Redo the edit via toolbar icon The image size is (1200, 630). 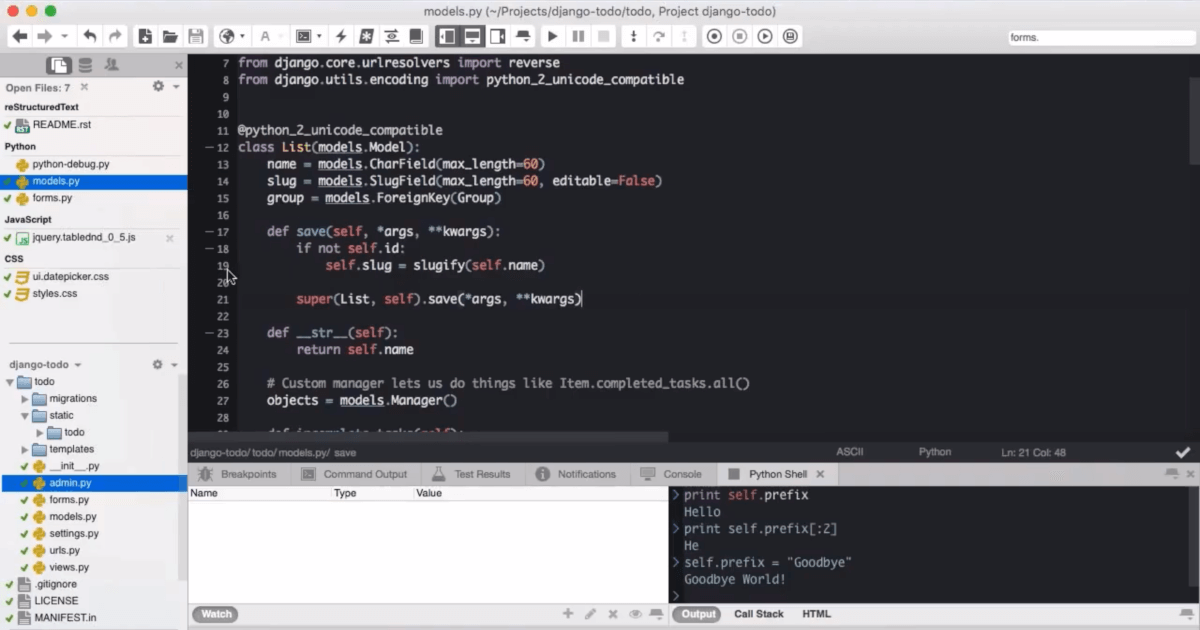pos(115,36)
